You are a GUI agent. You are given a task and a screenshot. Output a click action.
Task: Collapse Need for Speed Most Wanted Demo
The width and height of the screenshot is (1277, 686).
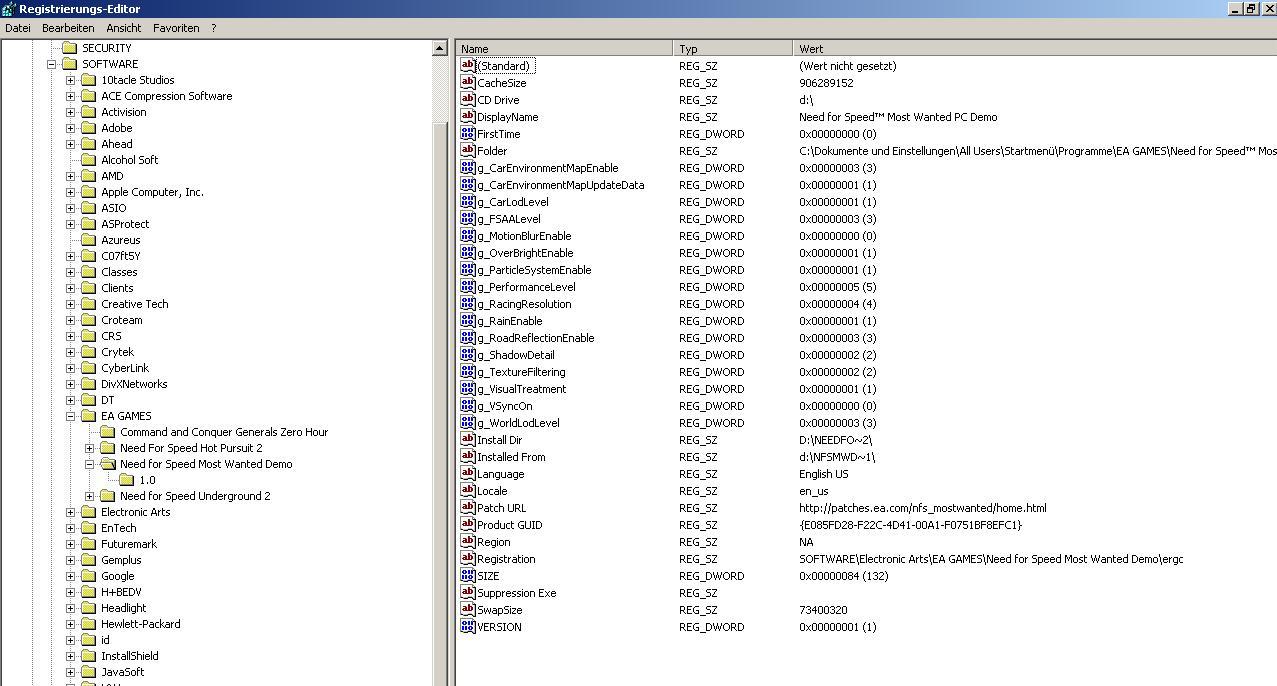click(90, 464)
